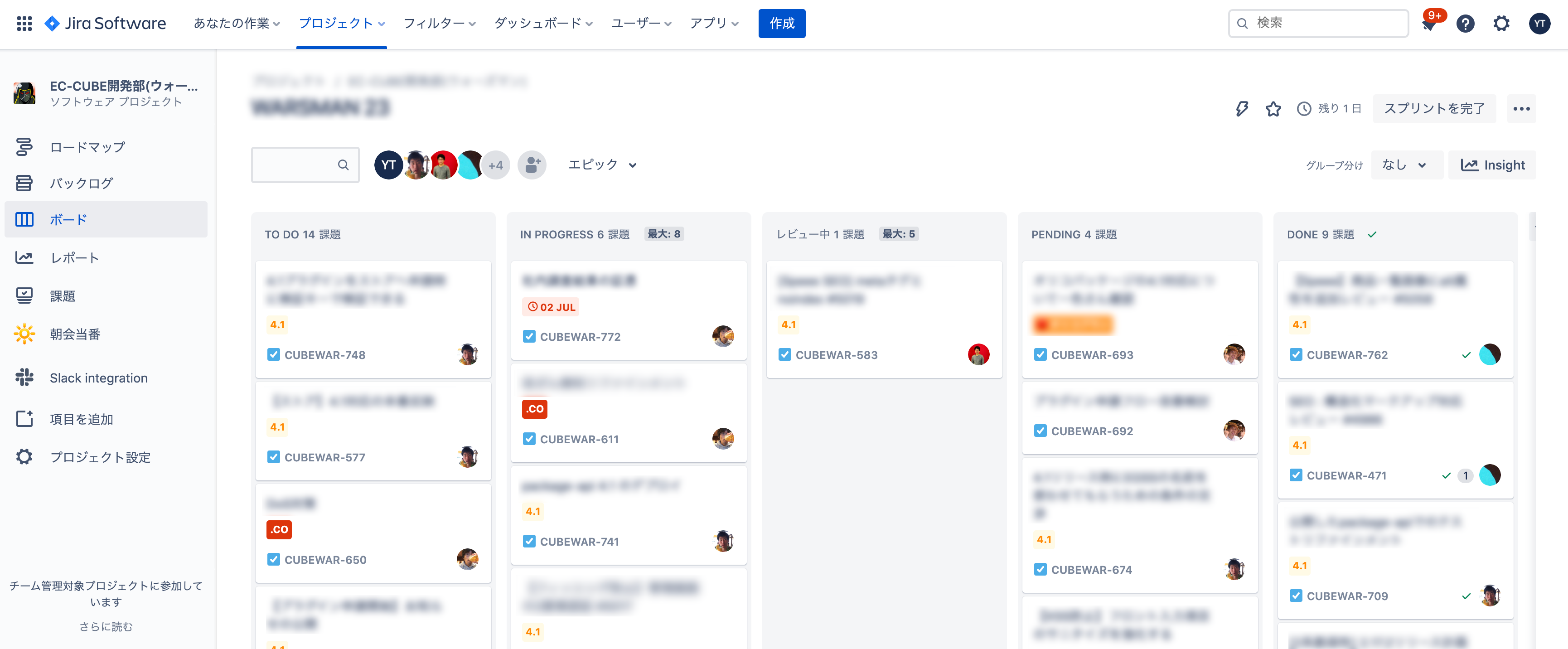
Task: Open プロジェクト設定 in the sidebar
Action: pyautogui.click(x=106, y=457)
